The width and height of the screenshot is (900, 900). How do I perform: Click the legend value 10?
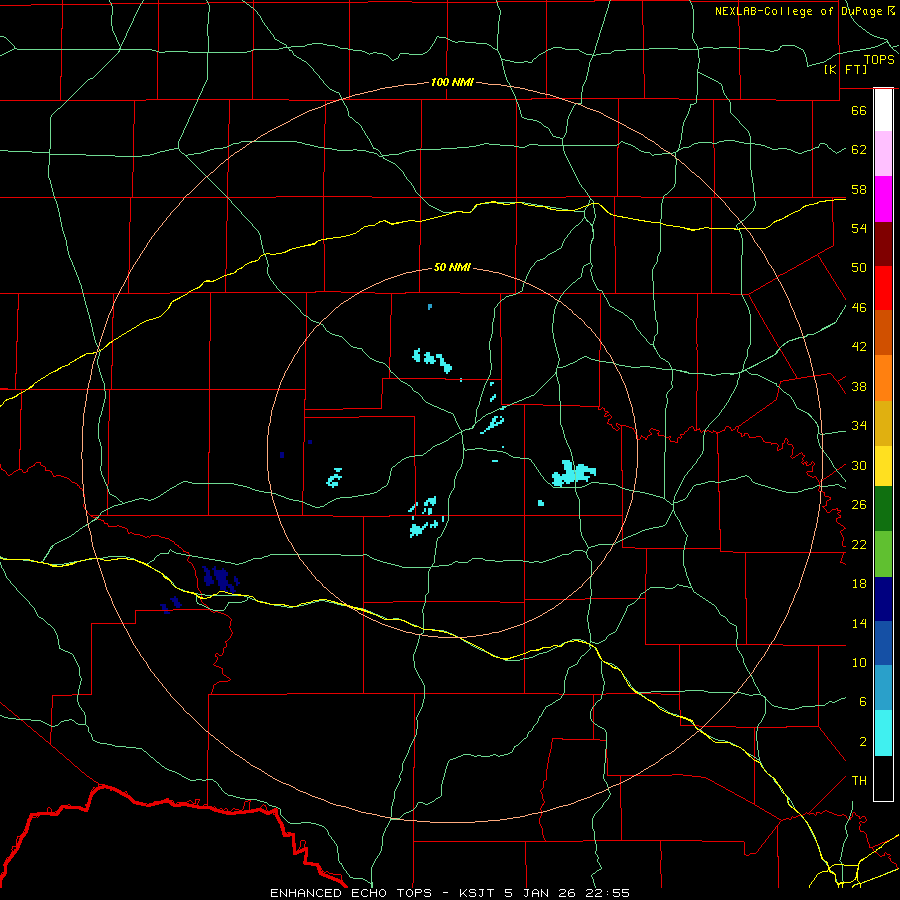click(x=859, y=663)
